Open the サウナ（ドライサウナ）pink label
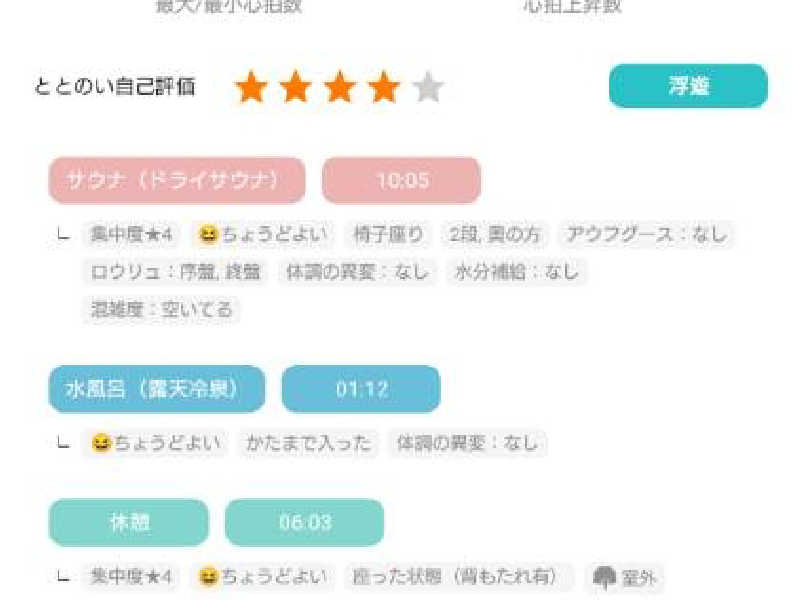 177,180
